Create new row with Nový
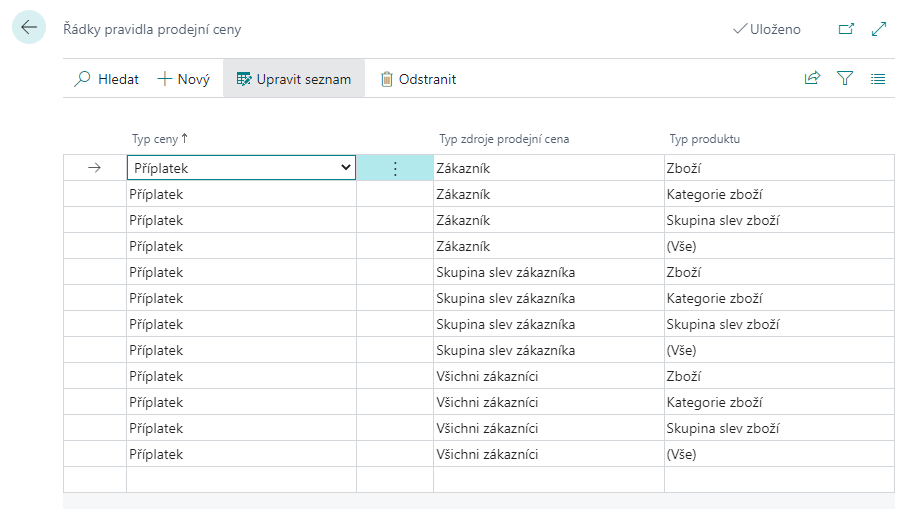Image resolution: width=922 pixels, height=509 pixels. tap(184, 79)
